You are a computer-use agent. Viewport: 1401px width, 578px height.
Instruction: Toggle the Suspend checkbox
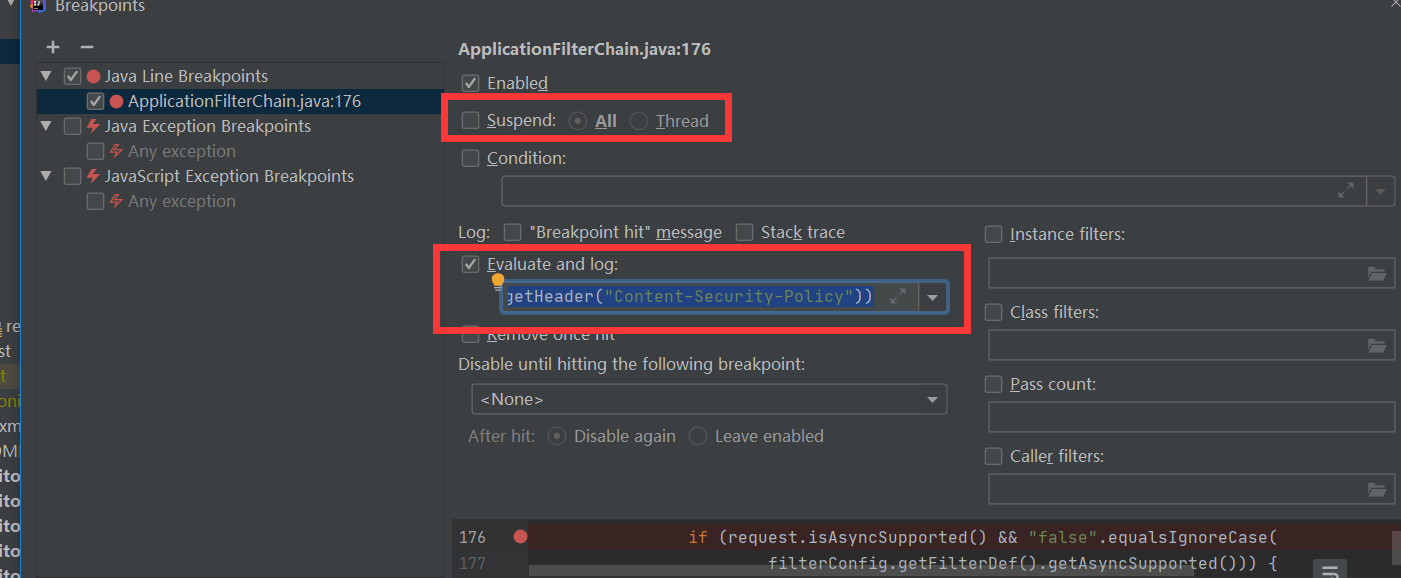470,121
